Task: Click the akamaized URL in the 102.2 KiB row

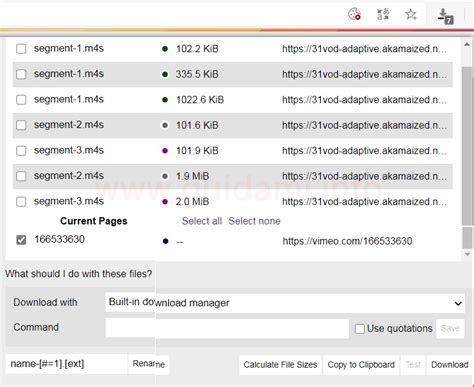Action: tap(364, 49)
